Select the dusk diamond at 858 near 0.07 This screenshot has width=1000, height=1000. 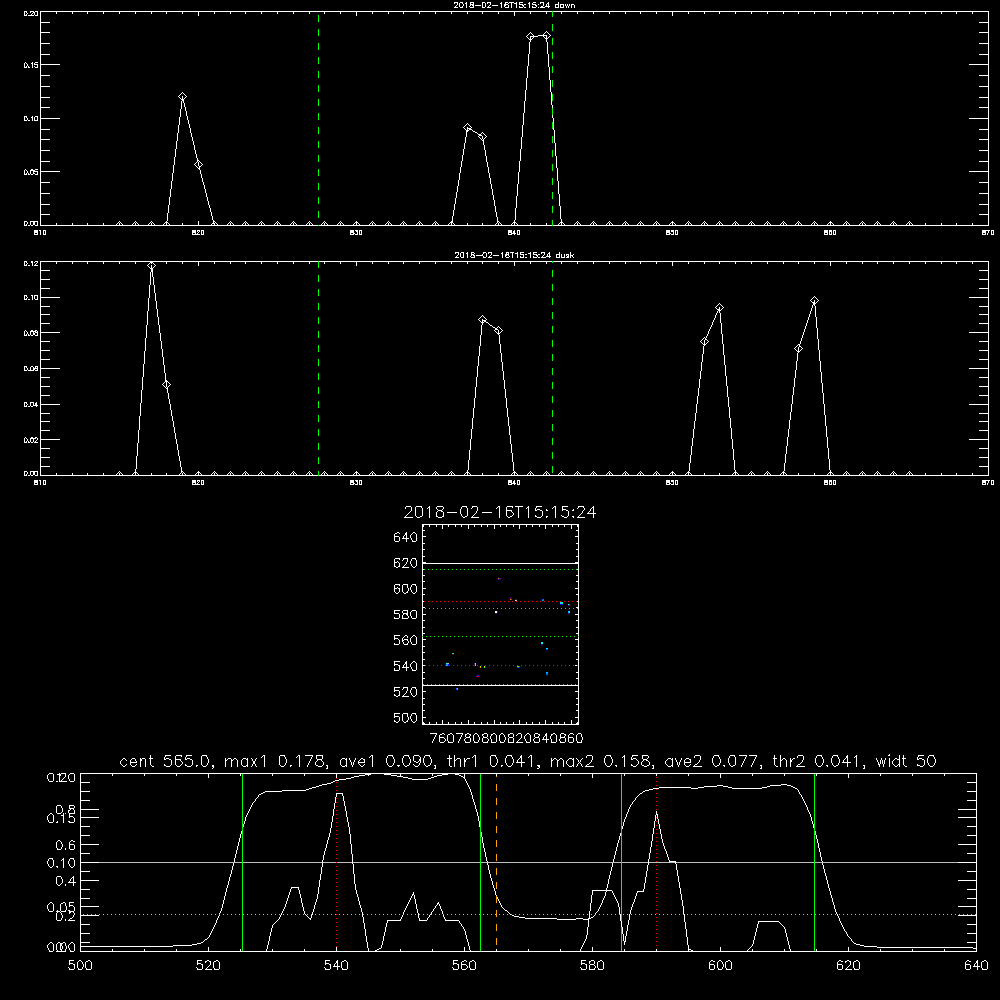pyautogui.click(x=798, y=349)
